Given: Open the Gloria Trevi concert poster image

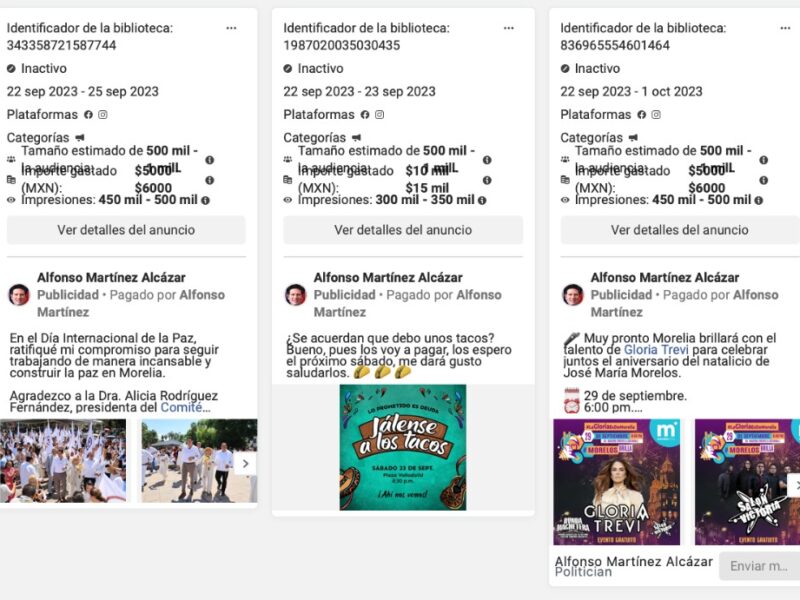Looking at the screenshot, I should (x=617, y=482).
